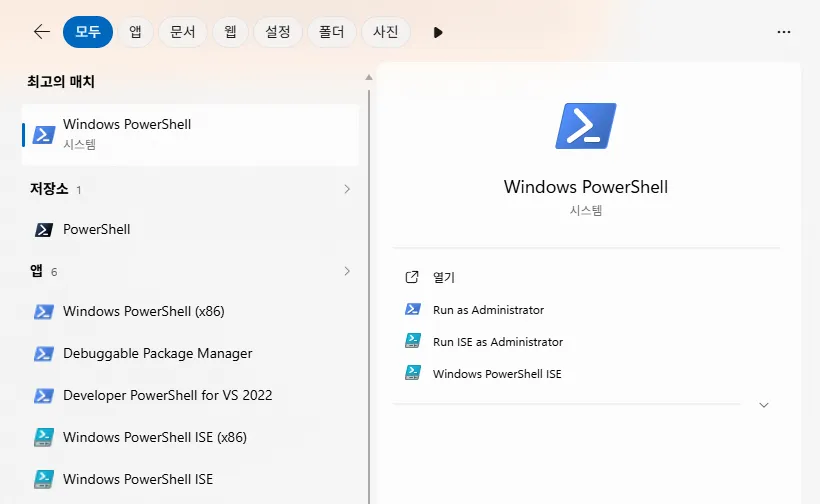Click the Windows PowerShell (x86) icon
The width and height of the screenshot is (820, 504).
44,312
